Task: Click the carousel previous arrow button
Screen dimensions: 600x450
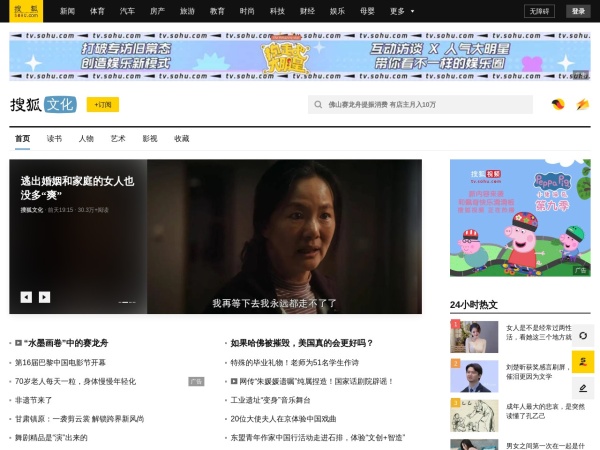Action: pyautogui.click(x=26, y=297)
